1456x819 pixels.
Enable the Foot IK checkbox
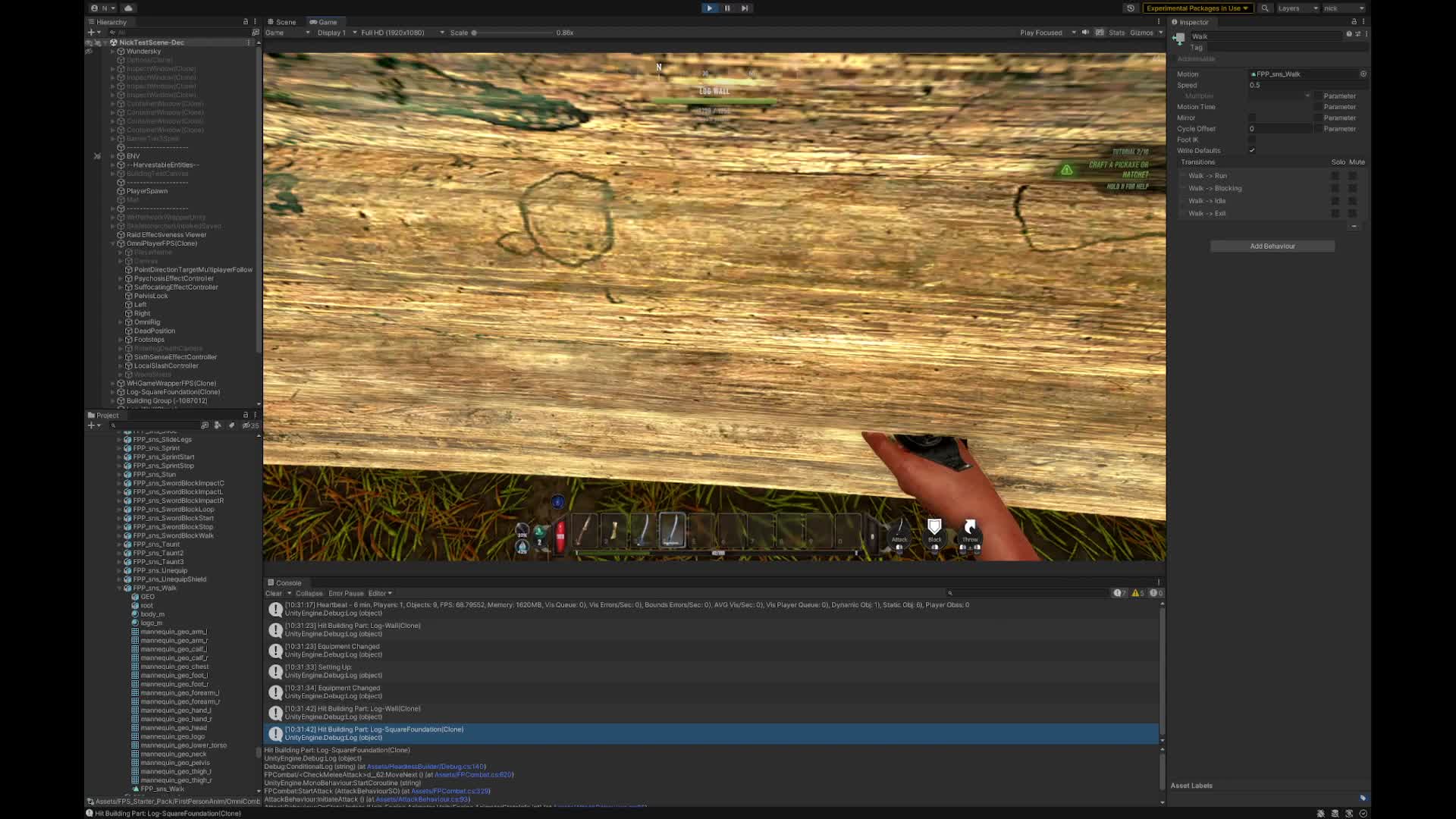coord(1252,140)
